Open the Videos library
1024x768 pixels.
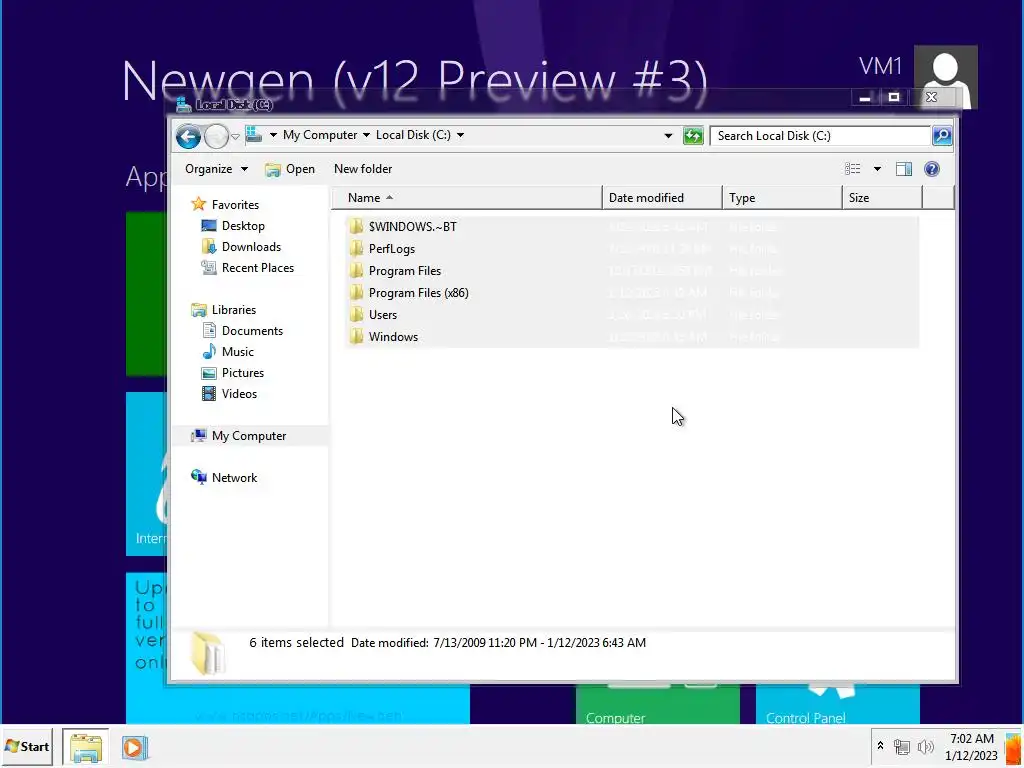coord(239,394)
